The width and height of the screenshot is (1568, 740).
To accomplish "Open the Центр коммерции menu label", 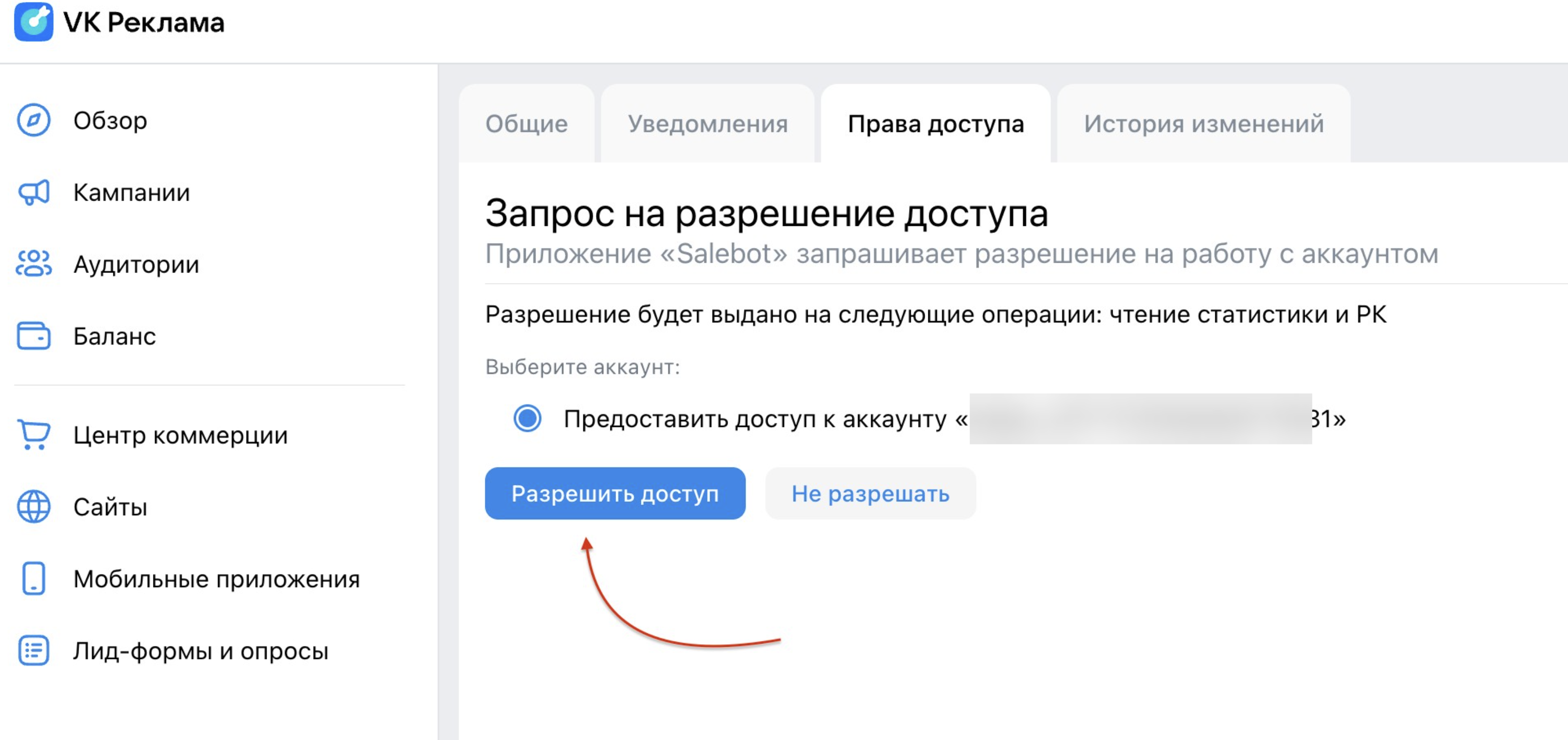I will (180, 435).
